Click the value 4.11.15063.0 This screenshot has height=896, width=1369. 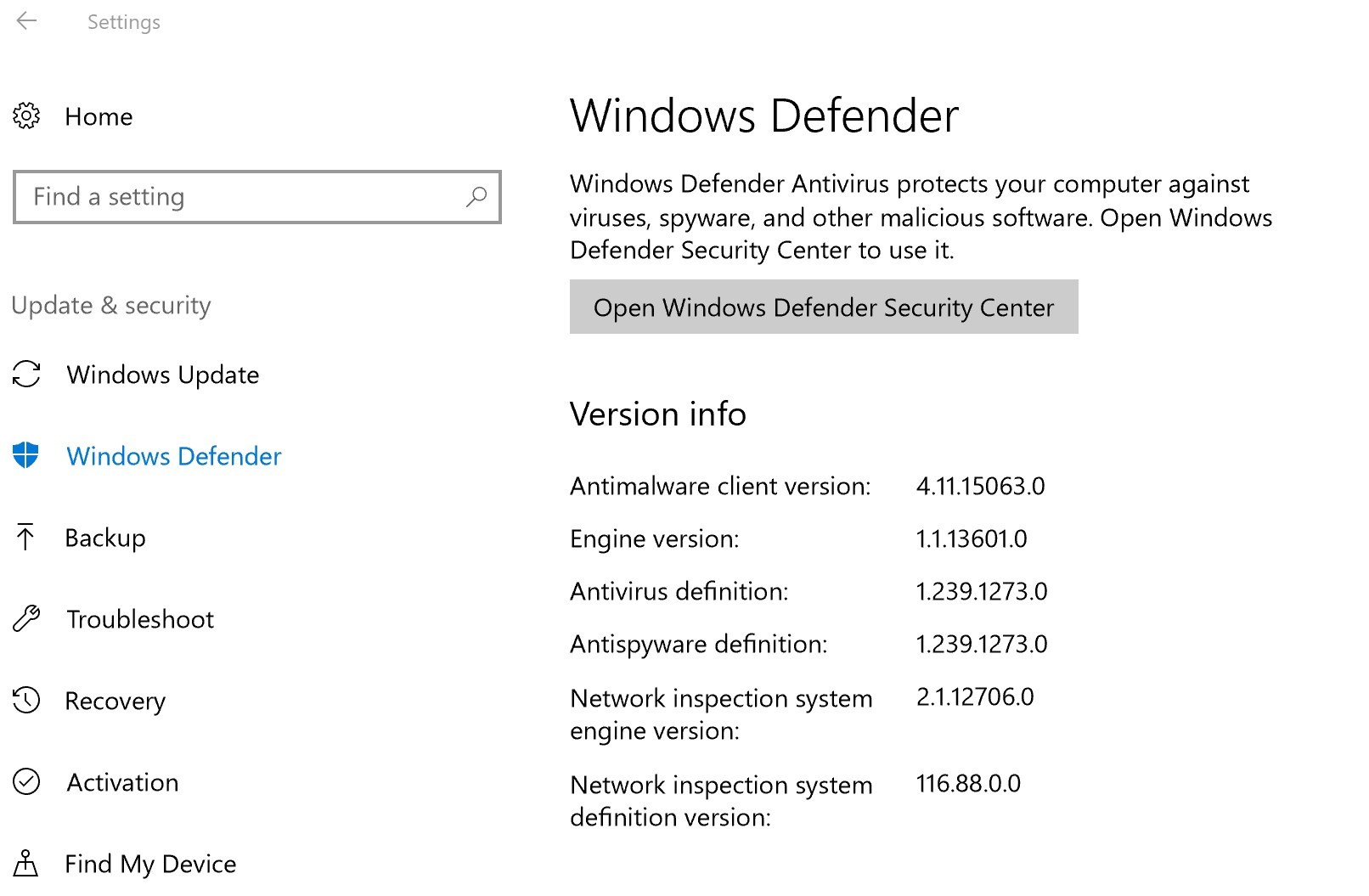981,486
